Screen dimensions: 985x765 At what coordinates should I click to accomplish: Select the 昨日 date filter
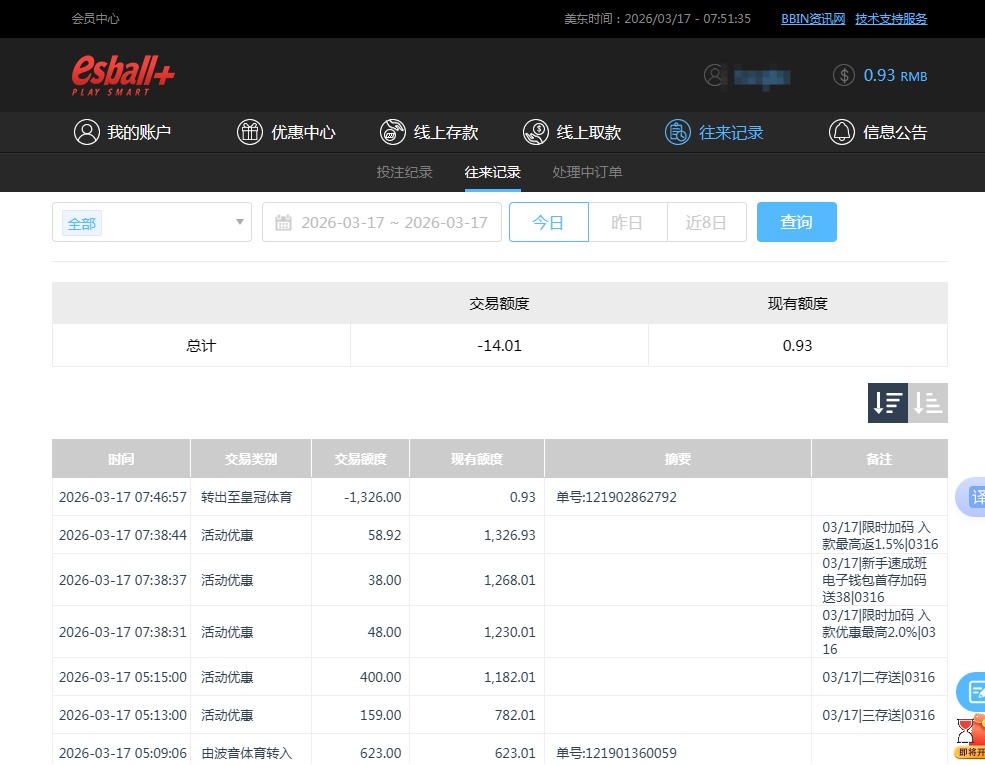[627, 222]
